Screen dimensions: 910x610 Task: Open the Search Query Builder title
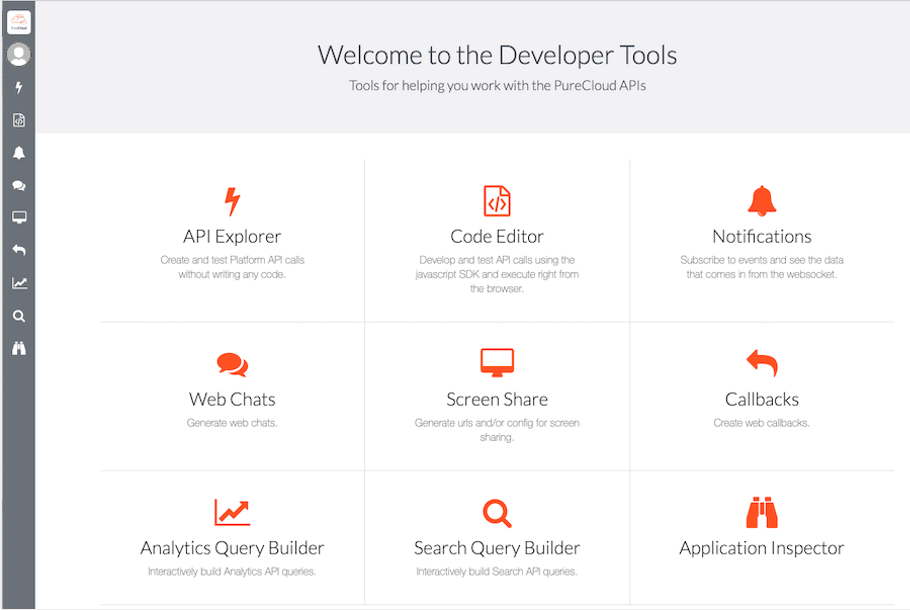497,548
